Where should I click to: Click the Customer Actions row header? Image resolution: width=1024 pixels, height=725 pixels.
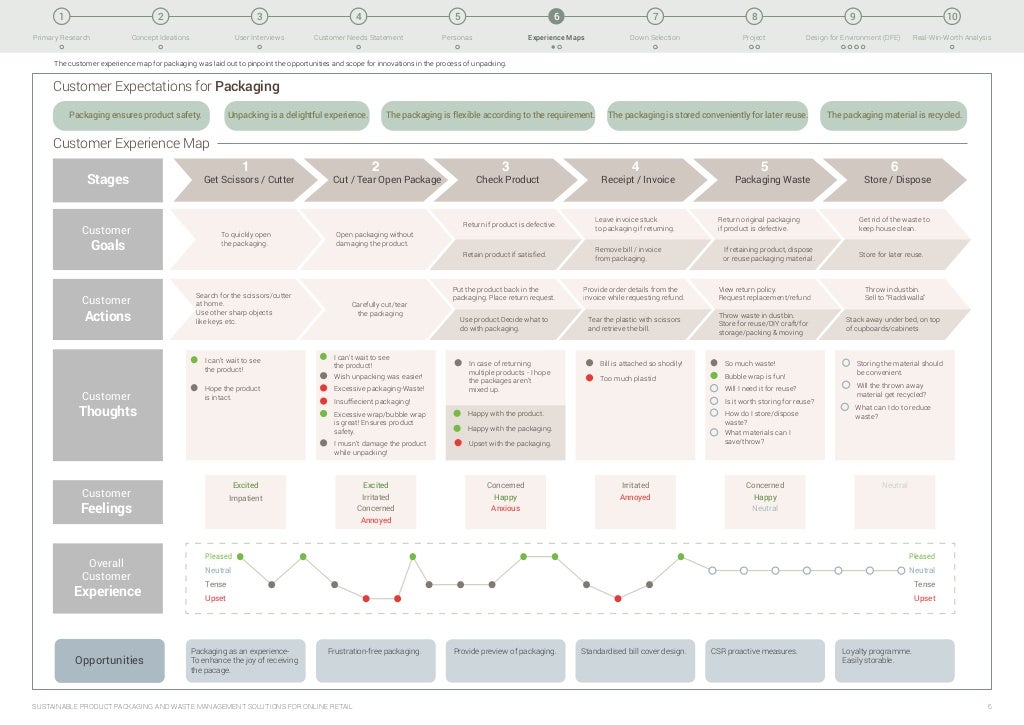tap(108, 309)
